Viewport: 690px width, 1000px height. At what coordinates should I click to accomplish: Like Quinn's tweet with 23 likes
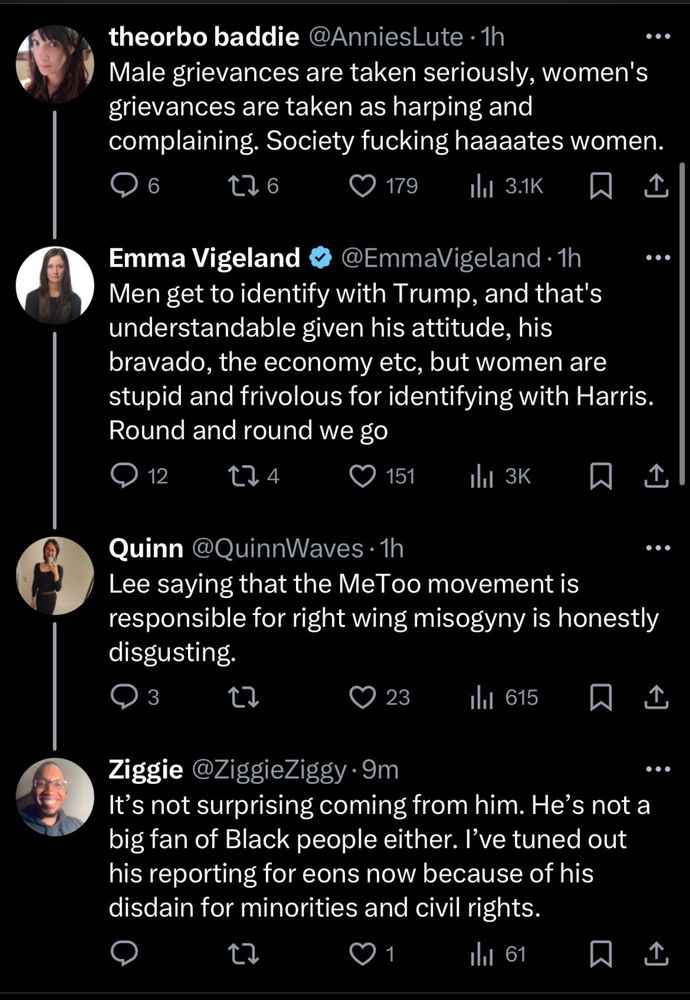pos(363,697)
